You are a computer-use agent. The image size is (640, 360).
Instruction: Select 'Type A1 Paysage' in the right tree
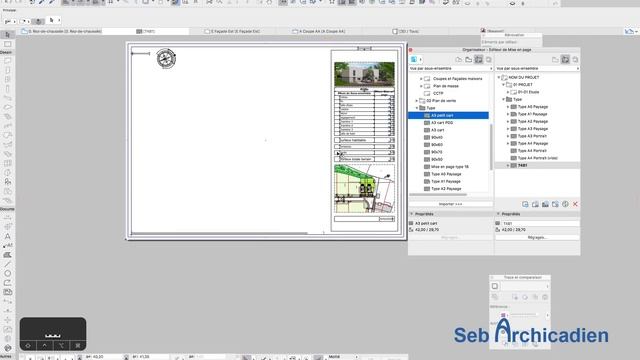point(532,114)
